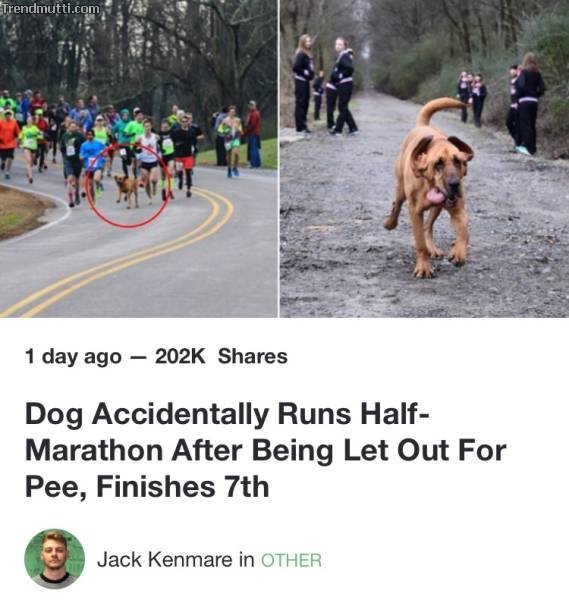Open author Jack Kenmare's name link

click(x=165, y=560)
